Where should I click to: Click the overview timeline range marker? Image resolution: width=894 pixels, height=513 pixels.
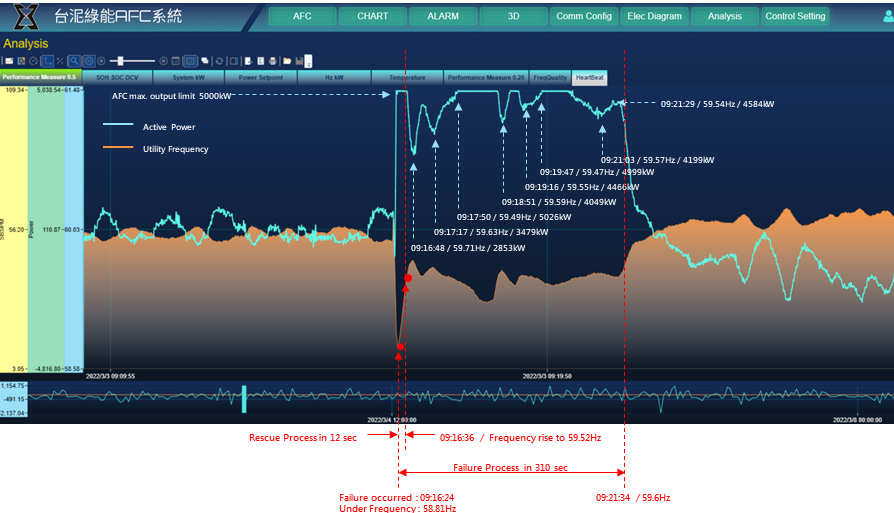243,398
